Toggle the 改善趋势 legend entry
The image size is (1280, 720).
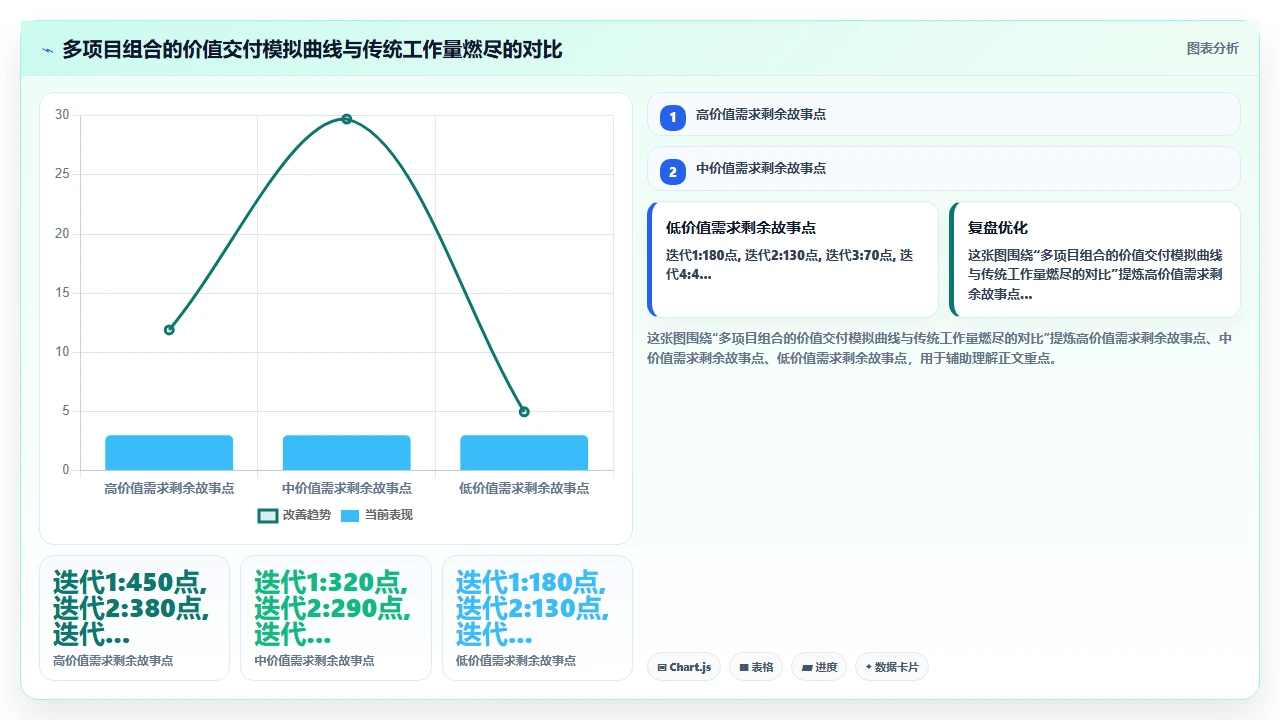tap(294, 515)
